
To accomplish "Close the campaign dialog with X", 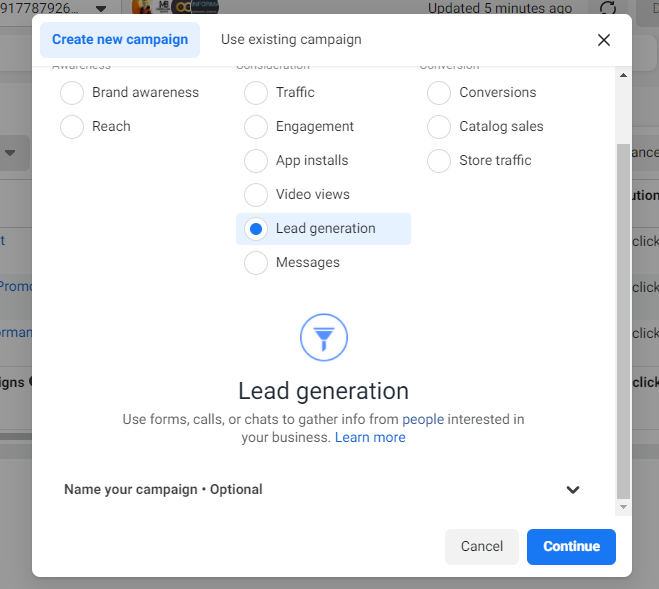I will [604, 40].
